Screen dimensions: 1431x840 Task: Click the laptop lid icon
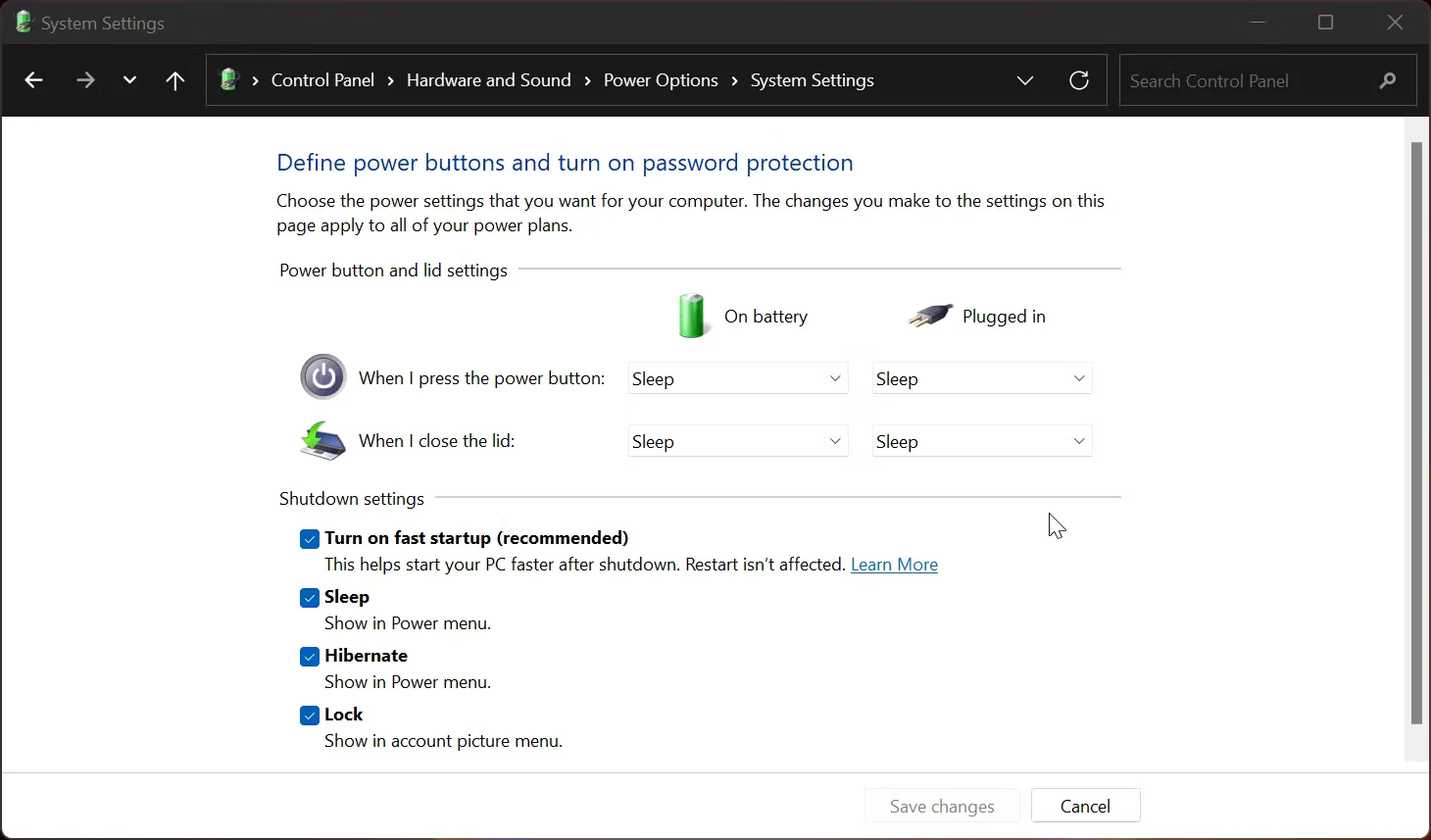[x=322, y=440]
